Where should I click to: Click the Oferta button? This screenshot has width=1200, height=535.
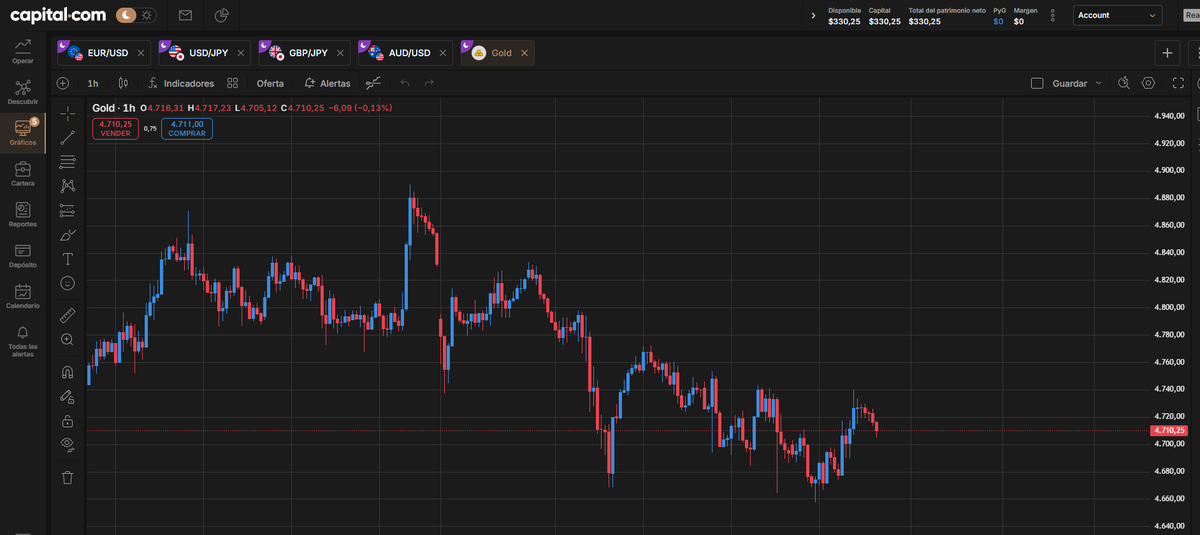[x=270, y=83]
